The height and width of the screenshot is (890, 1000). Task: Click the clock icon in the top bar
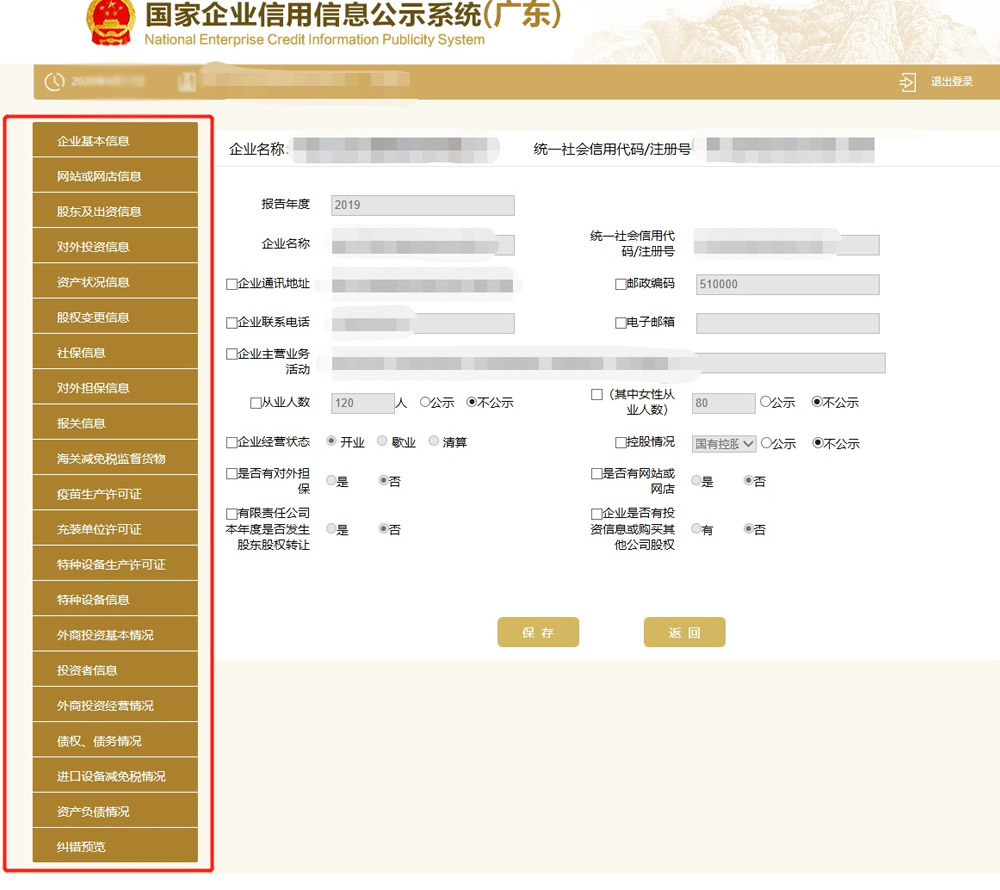pos(55,82)
